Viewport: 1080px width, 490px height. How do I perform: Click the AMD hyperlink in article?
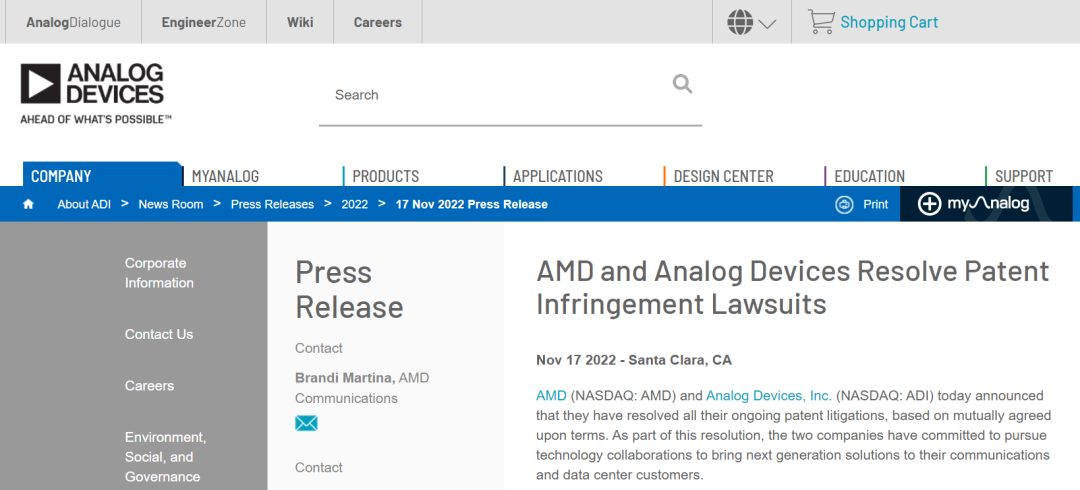(x=551, y=396)
